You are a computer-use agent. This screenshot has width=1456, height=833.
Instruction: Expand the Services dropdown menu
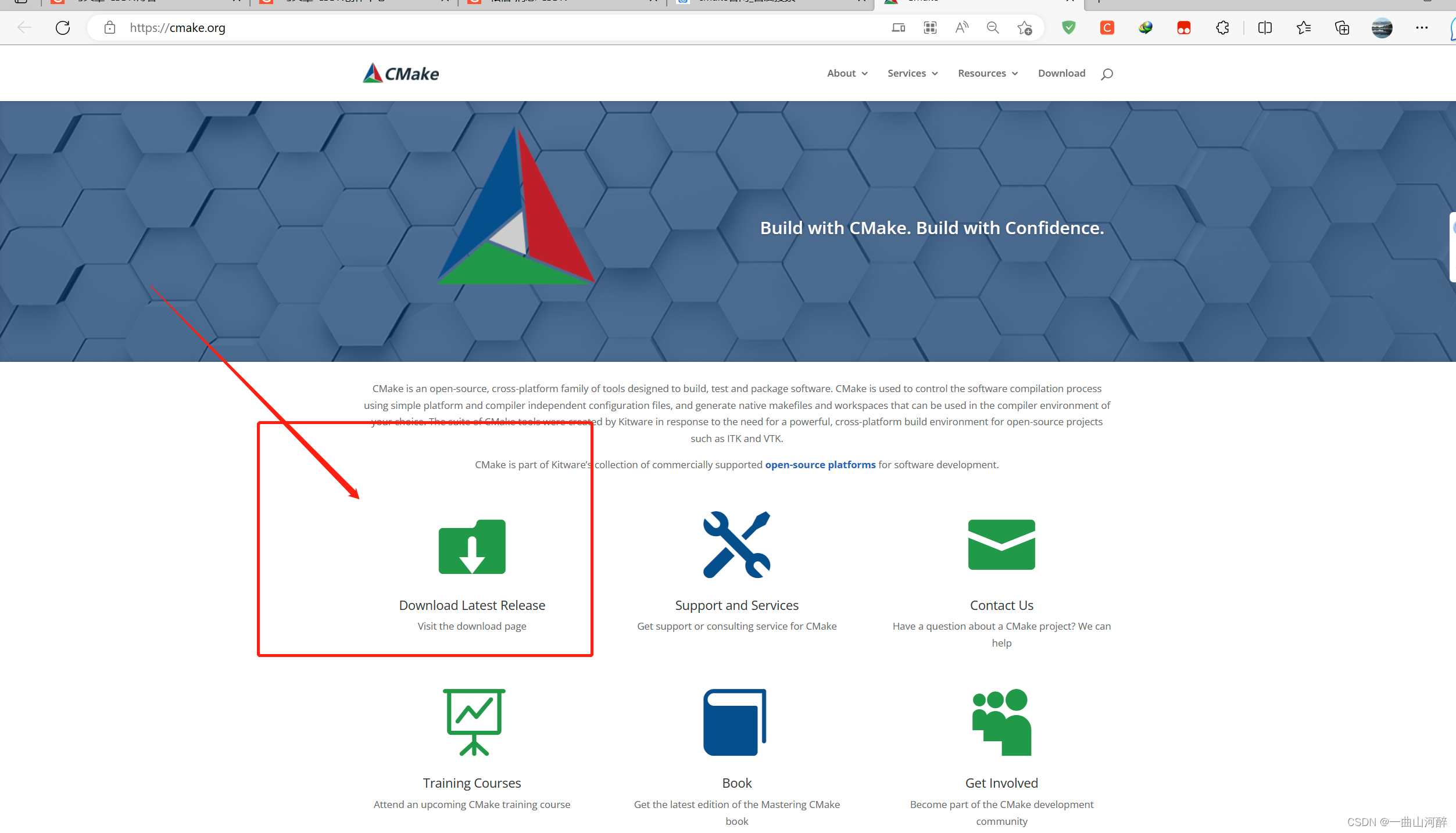tap(912, 73)
